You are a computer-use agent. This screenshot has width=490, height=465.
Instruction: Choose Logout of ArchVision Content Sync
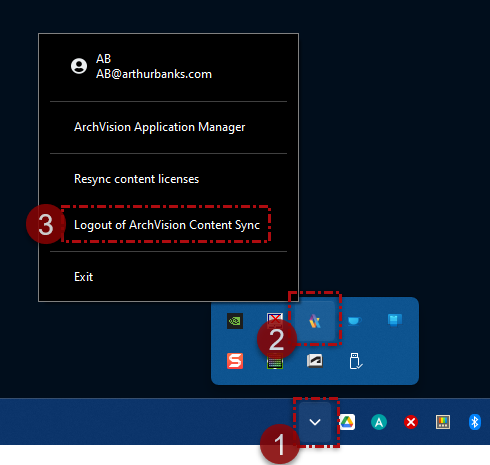tap(167, 225)
